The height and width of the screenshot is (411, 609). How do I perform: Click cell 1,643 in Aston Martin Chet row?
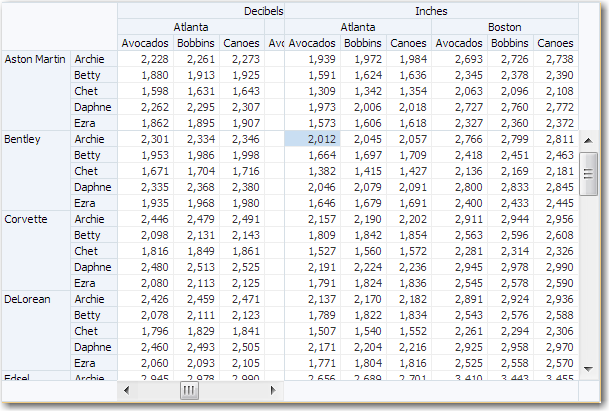click(x=242, y=91)
